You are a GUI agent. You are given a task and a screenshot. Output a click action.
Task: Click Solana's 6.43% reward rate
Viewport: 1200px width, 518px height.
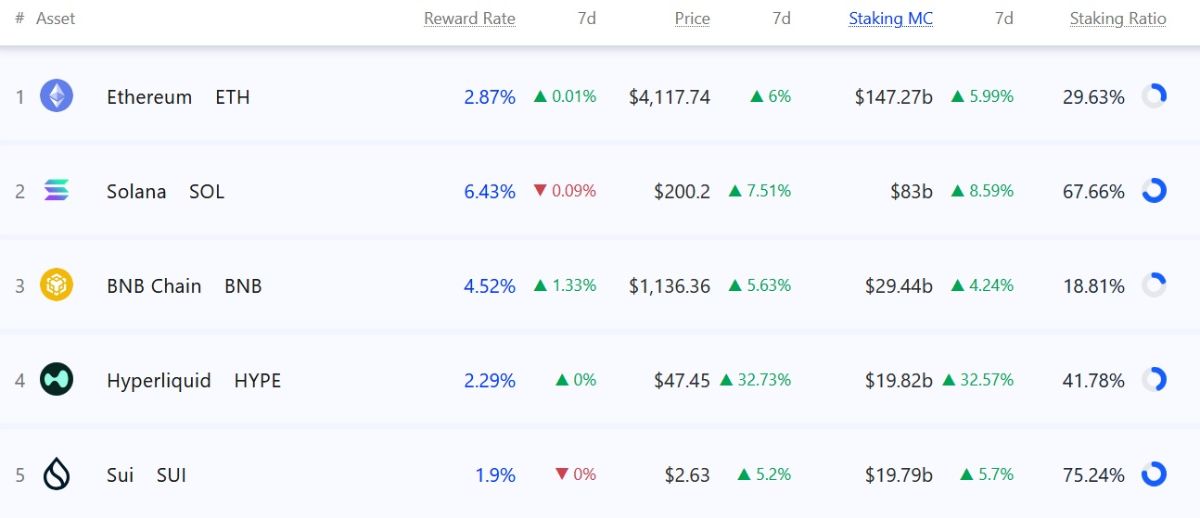pos(490,191)
